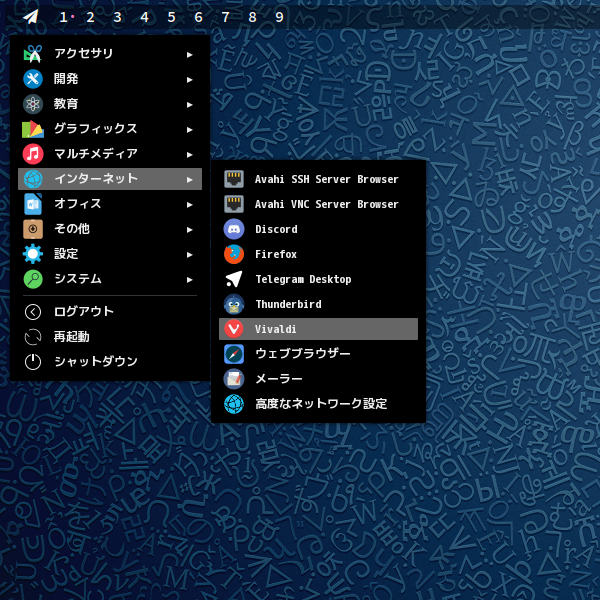
Task: Select the 開発 menu category
Action: click(x=66, y=79)
